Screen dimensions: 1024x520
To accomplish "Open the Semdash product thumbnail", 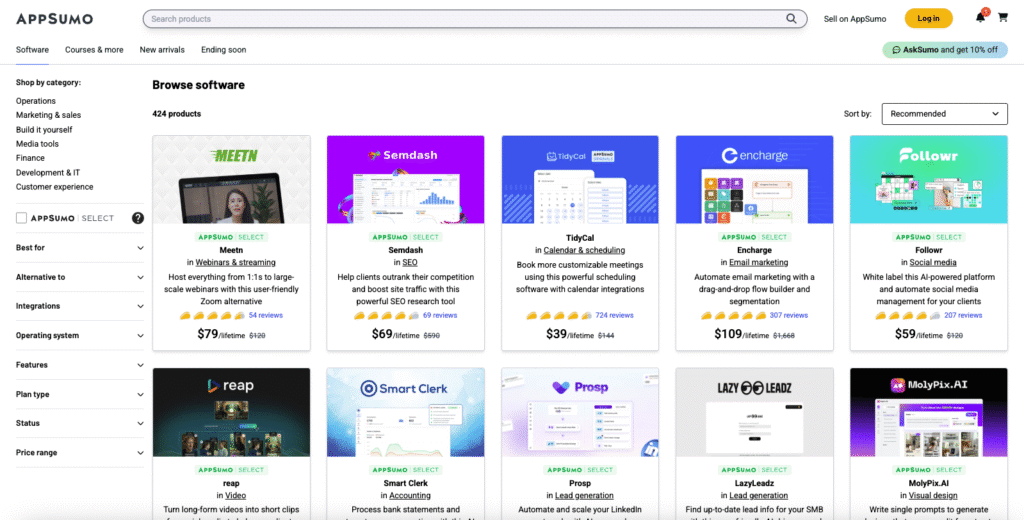I will [406, 180].
